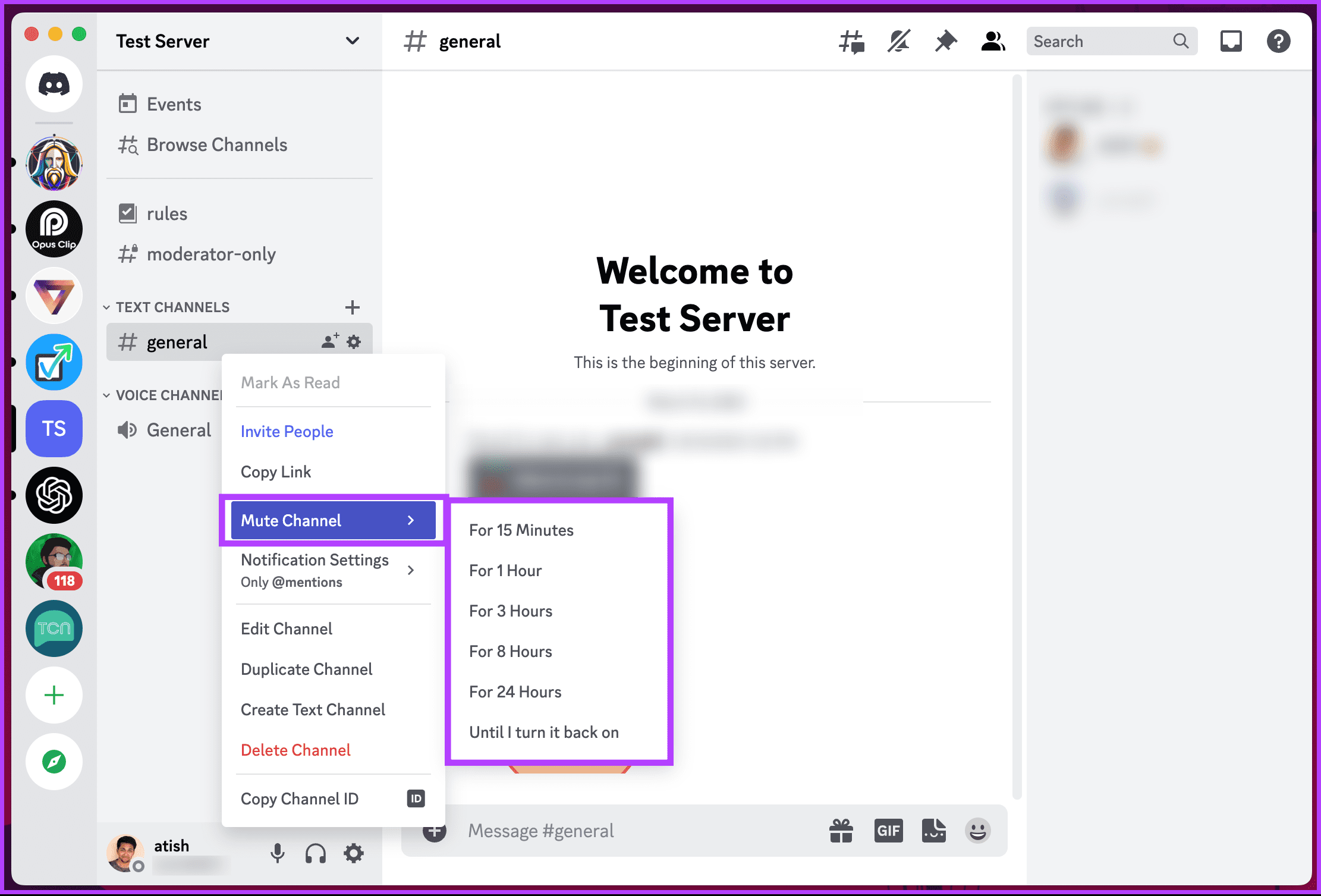The width and height of the screenshot is (1321, 896).
Task: Edit channel gear on general
Action: pos(354,342)
